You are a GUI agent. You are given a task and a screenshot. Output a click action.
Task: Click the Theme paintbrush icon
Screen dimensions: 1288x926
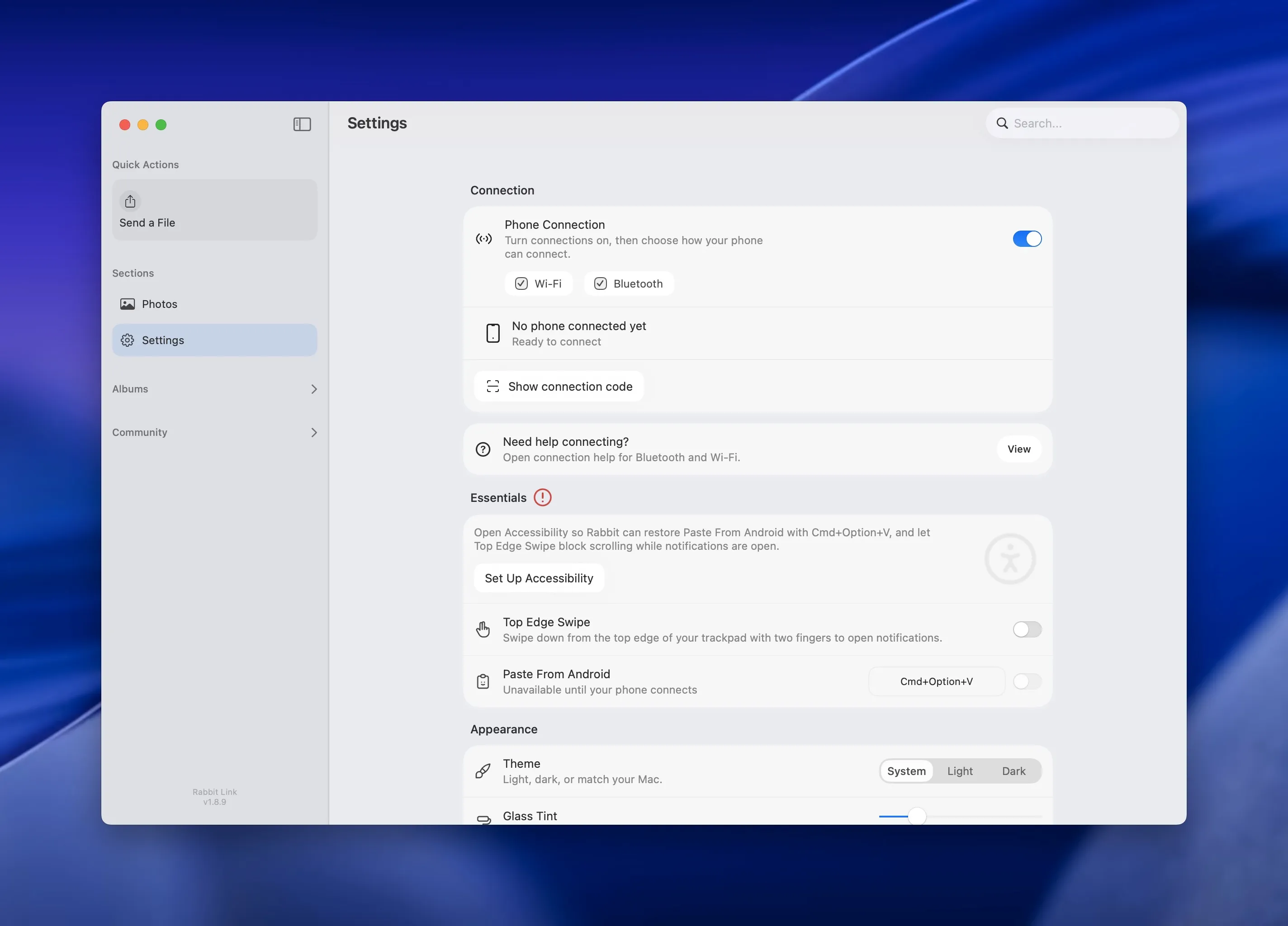(483, 771)
